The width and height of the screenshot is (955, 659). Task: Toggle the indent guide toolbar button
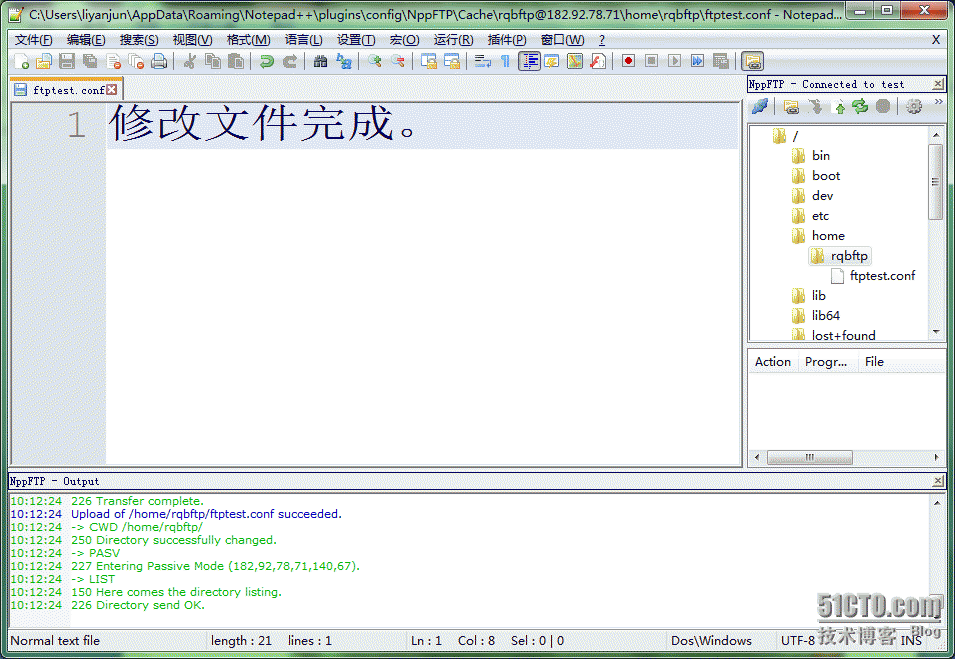click(529, 62)
